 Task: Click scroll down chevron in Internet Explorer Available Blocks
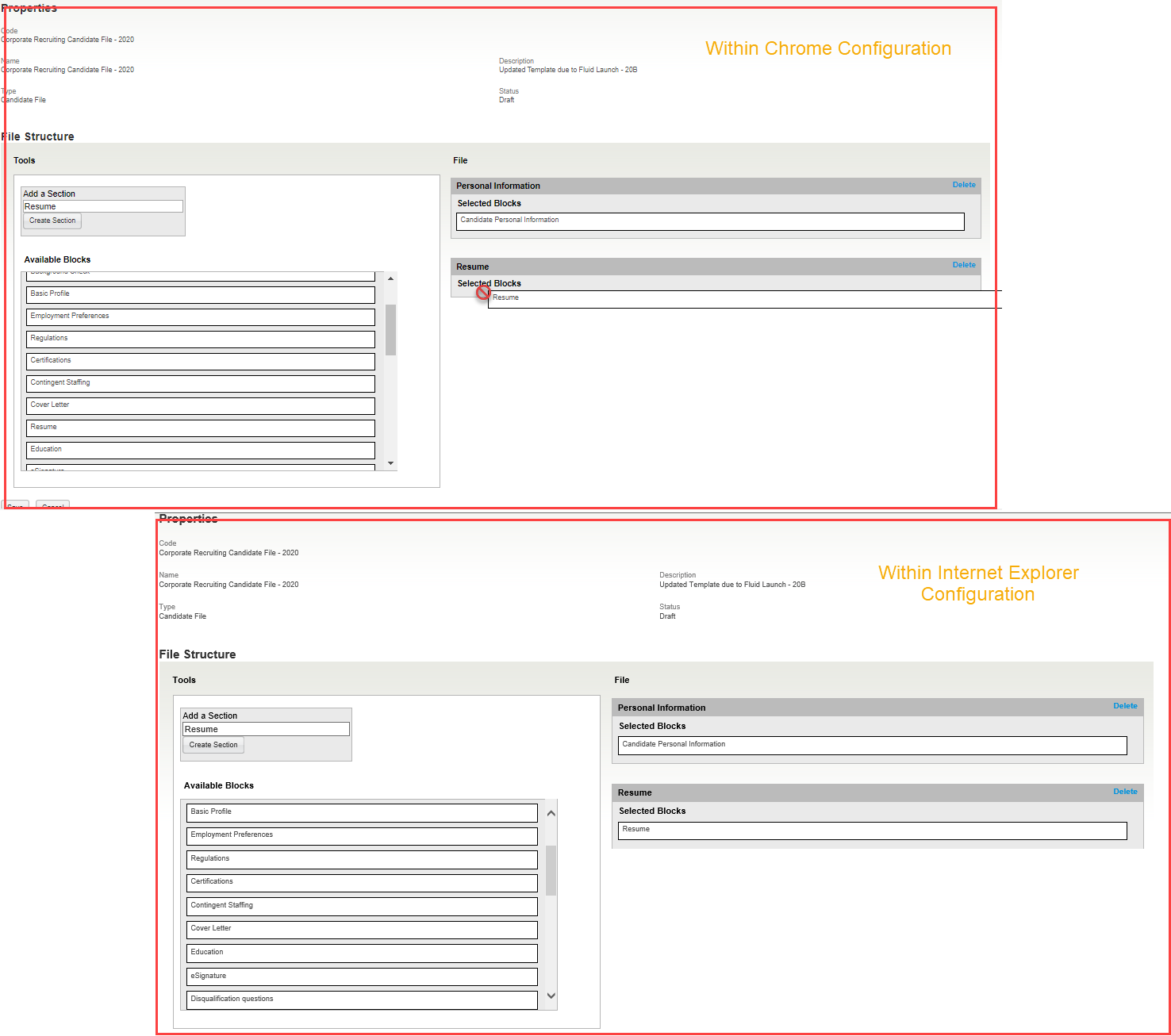551,996
